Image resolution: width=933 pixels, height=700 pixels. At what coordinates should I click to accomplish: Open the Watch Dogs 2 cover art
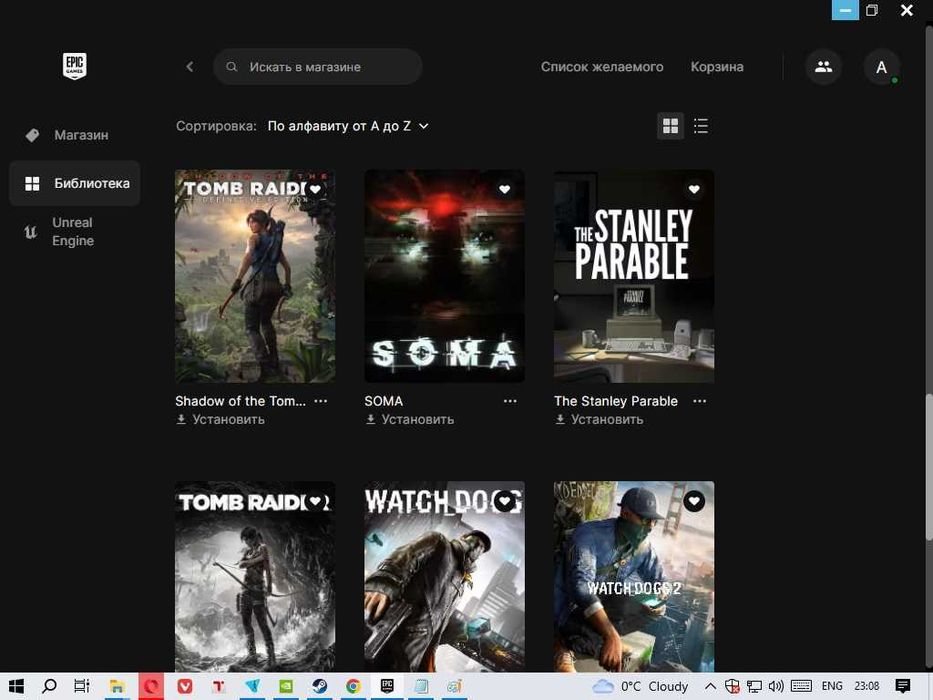(634, 576)
